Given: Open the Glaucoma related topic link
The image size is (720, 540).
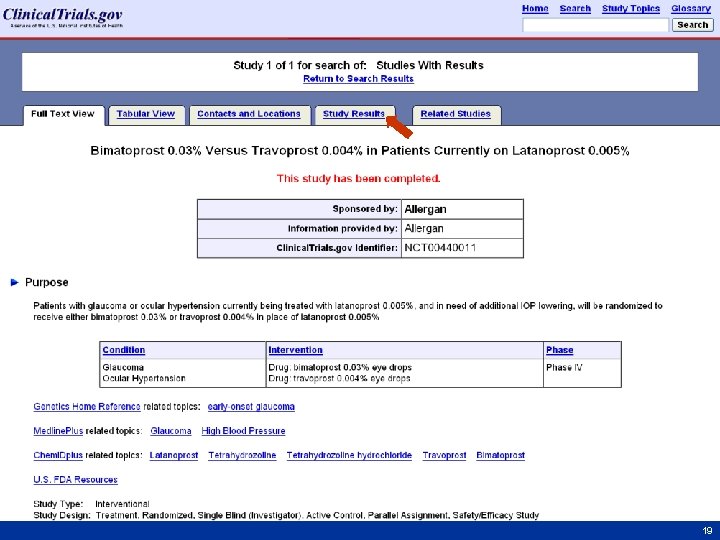Looking at the screenshot, I should (171, 431).
